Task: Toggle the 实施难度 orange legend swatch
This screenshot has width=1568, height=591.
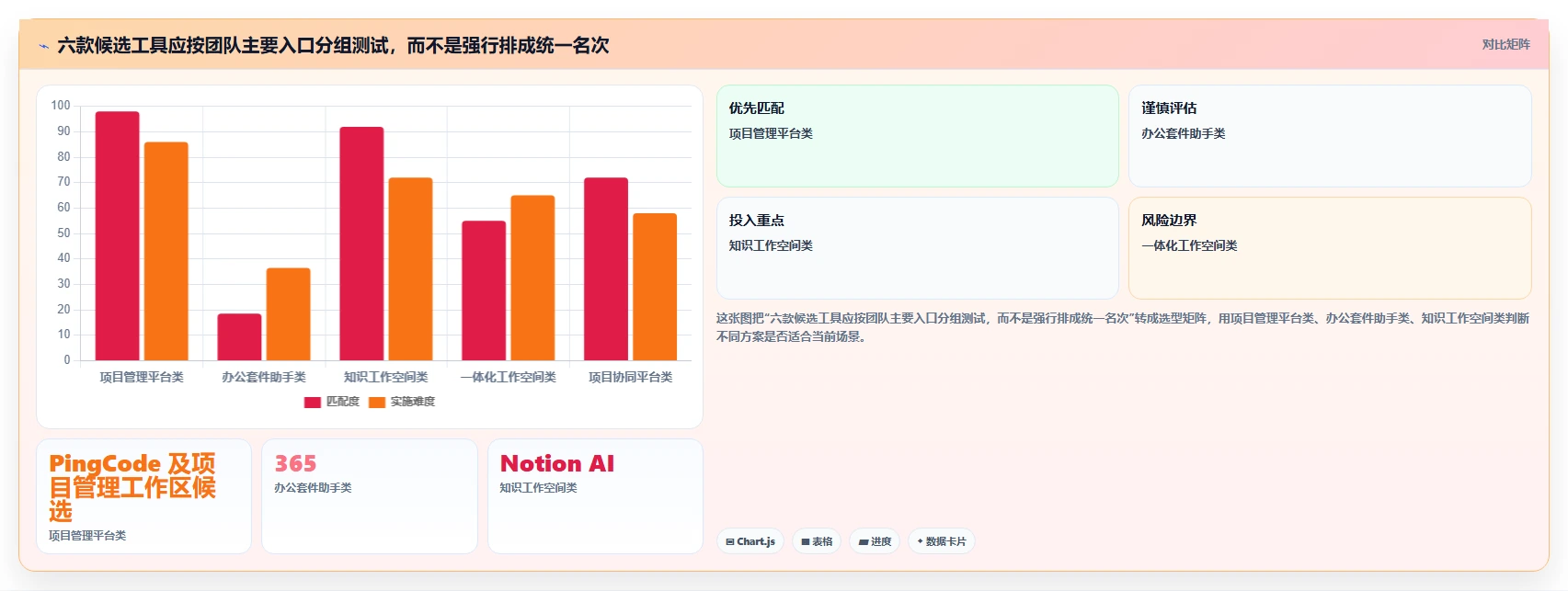Action: (x=377, y=402)
